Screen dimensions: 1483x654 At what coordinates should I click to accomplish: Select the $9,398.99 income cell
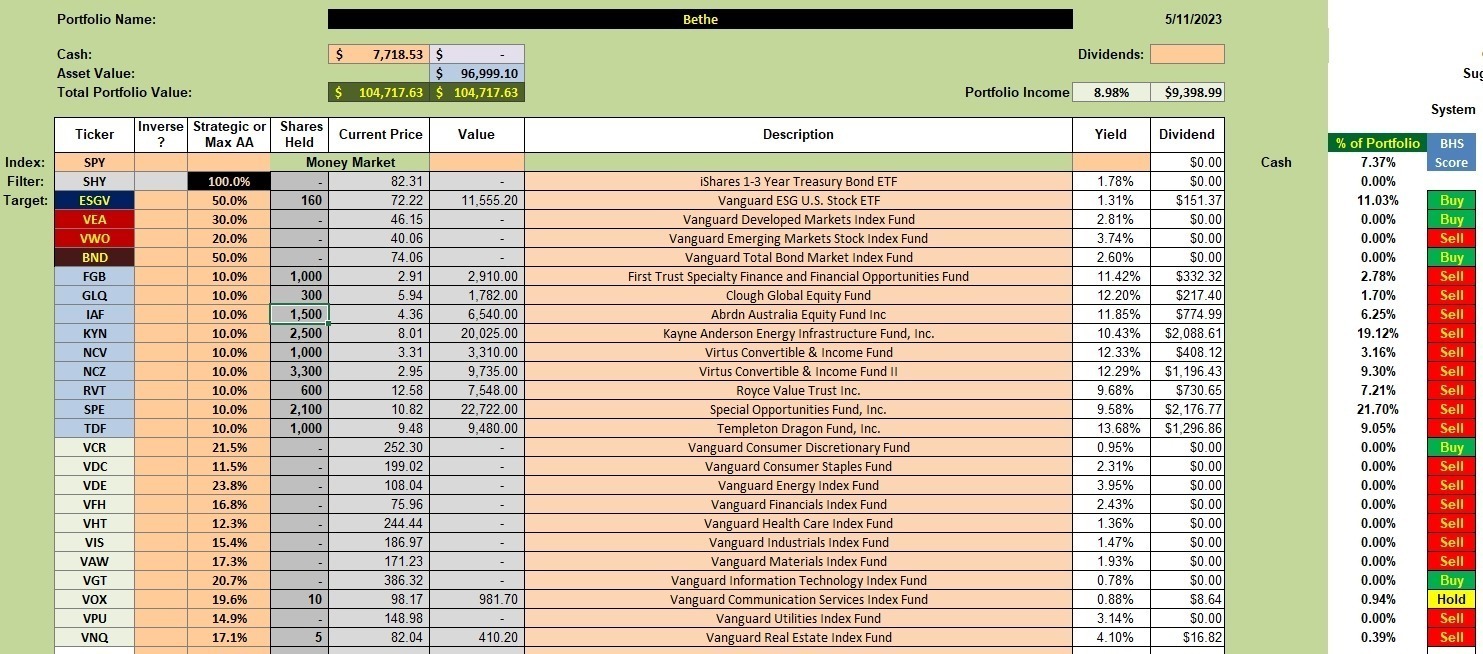coord(1187,93)
